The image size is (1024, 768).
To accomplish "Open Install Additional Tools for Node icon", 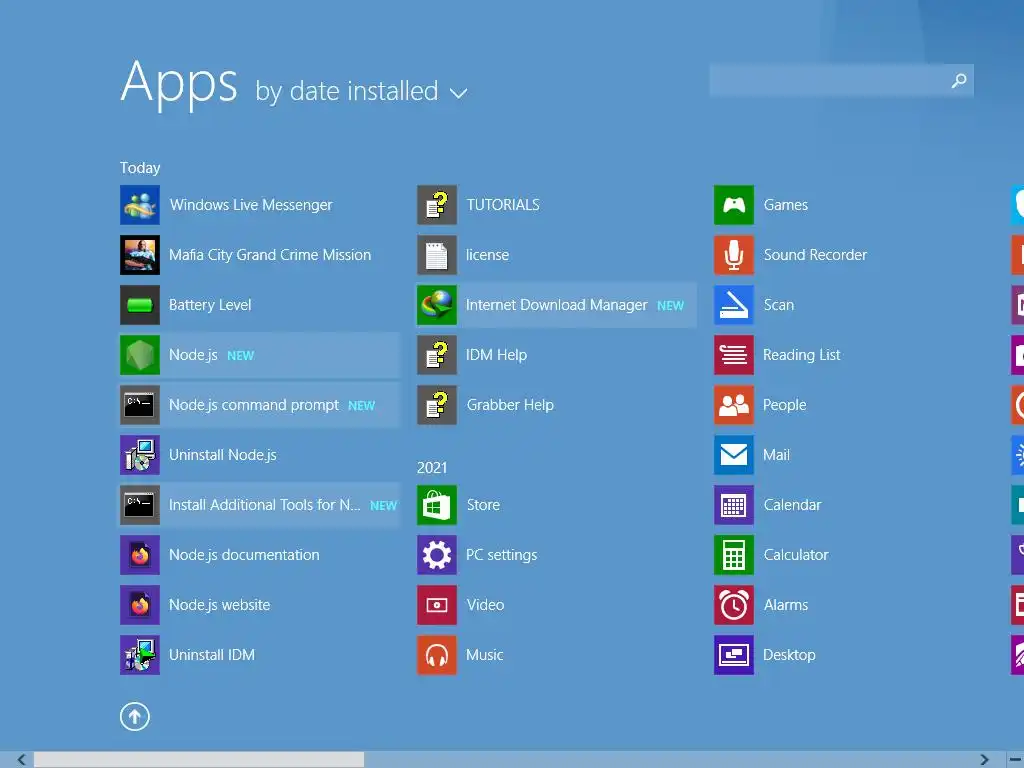I will pyautogui.click(x=140, y=505).
